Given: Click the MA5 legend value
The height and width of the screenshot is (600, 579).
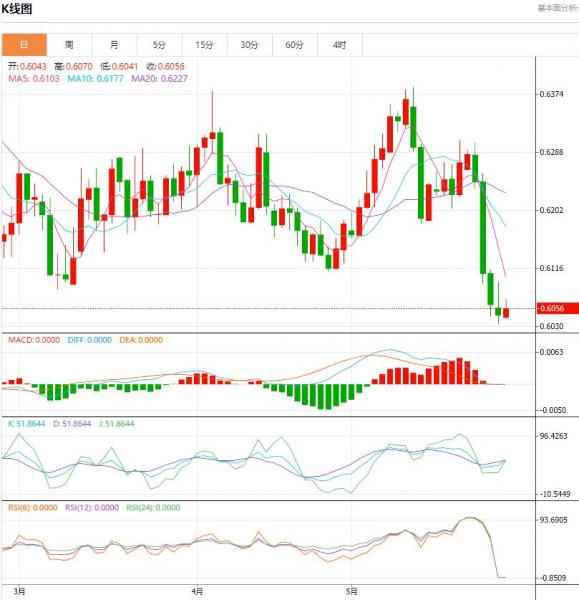Looking at the screenshot, I should point(34,79).
